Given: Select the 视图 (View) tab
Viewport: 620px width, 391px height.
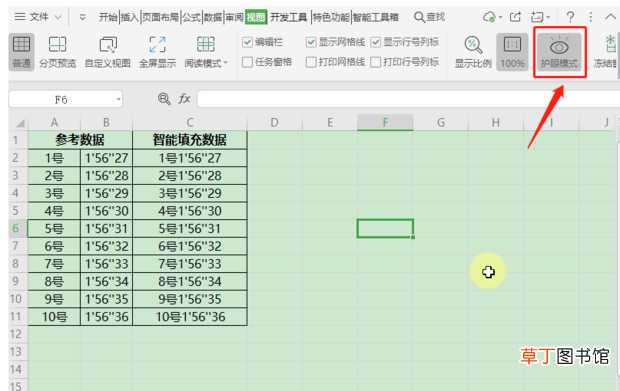Looking at the screenshot, I should (256, 17).
